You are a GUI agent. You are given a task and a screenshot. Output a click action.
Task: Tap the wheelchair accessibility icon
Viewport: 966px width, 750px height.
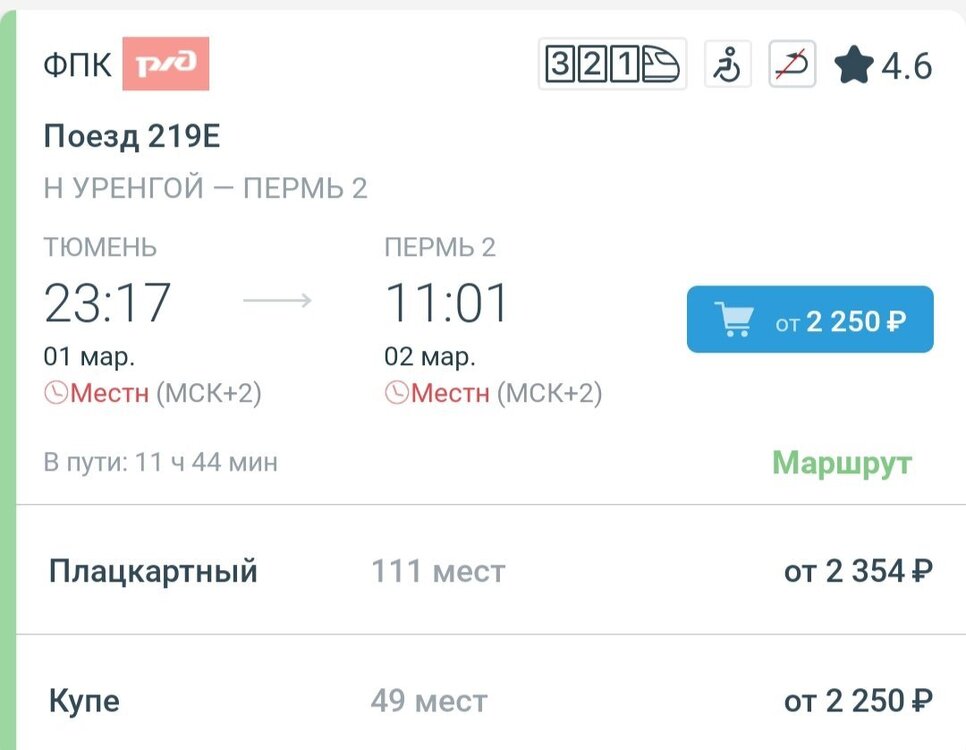pyautogui.click(x=728, y=63)
